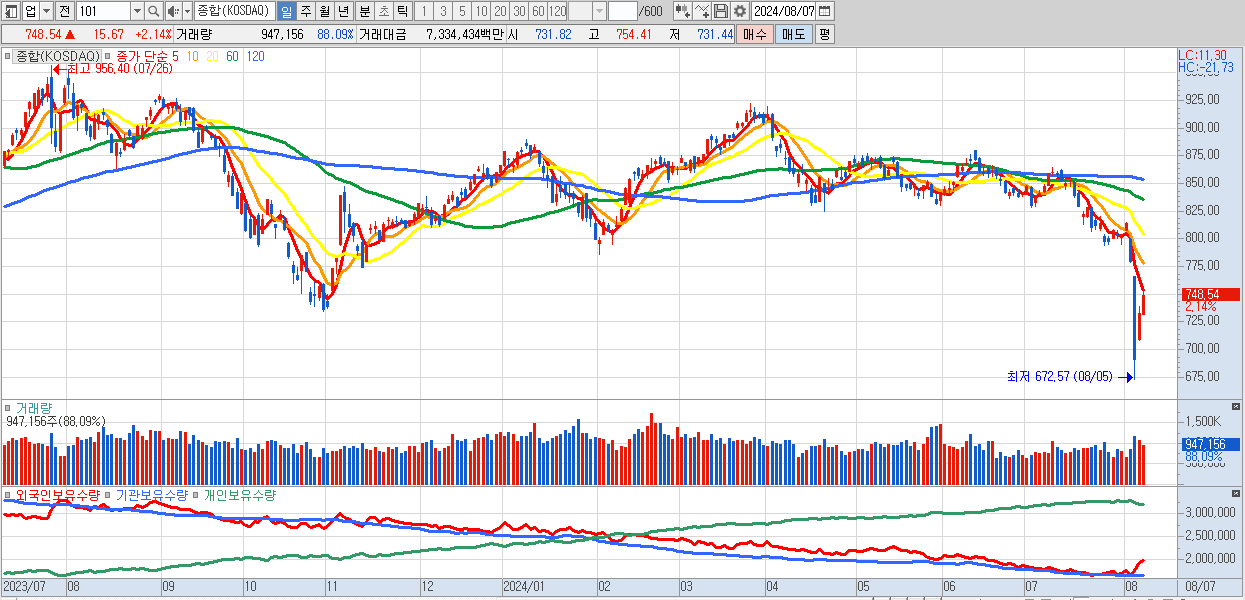Open the chart layout icon at top-left
This screenshot has height=600, width=1245.
[x=11, y=11]
